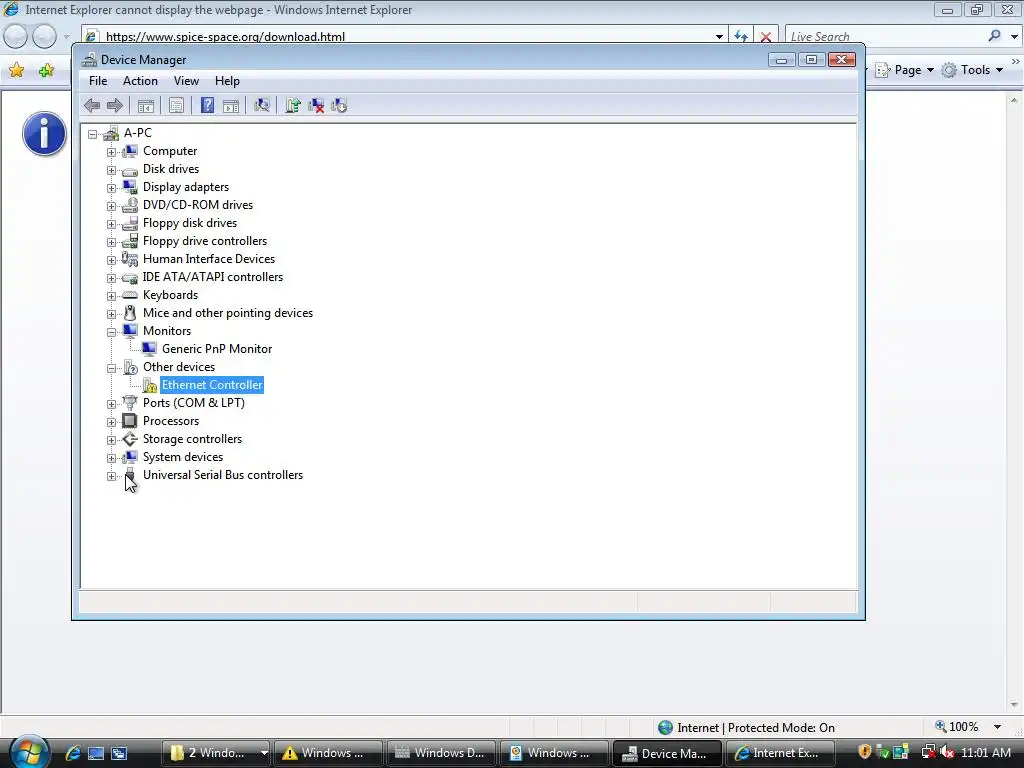This screenshot has height=768, width=1024.
Task: Collapse the Other devices category
Action: click(112, 368)
